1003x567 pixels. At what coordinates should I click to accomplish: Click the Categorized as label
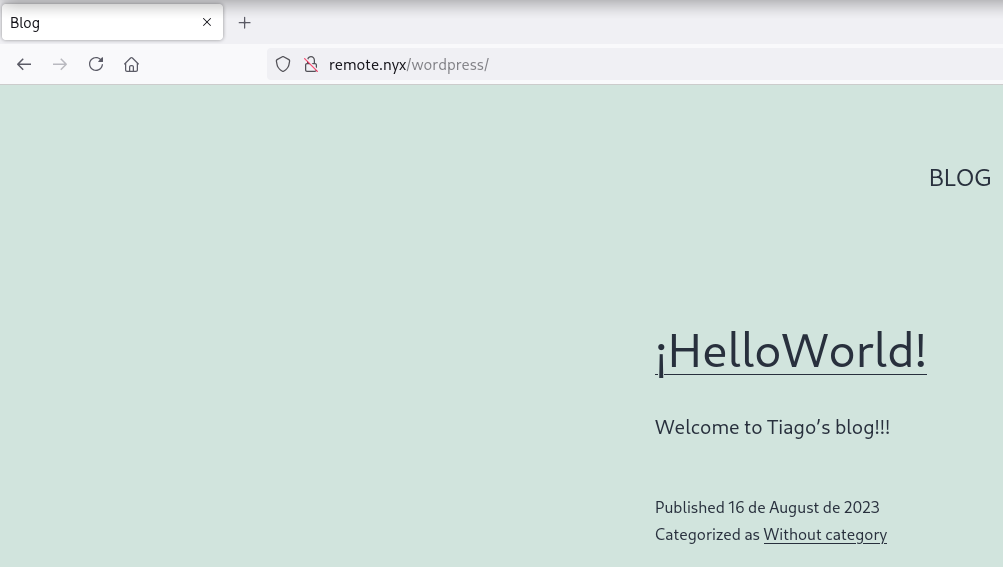(x=707, y=534)
